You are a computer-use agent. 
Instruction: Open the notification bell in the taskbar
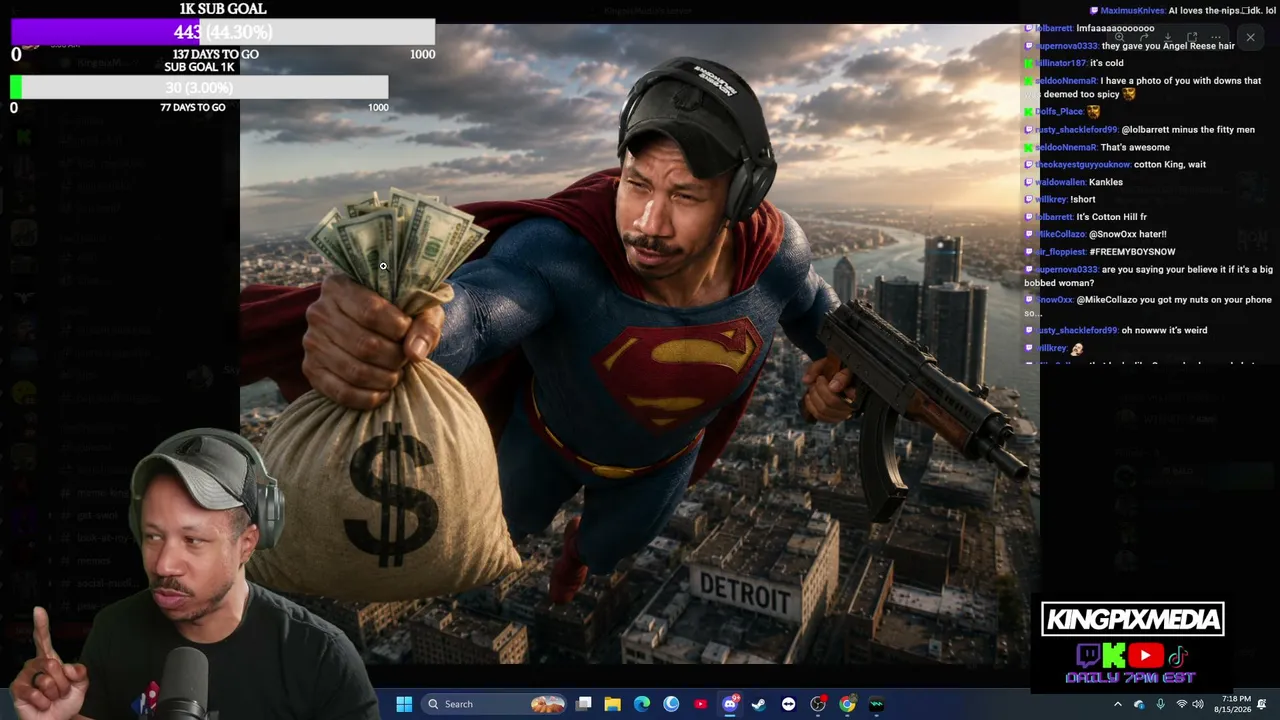point(1262,704)
